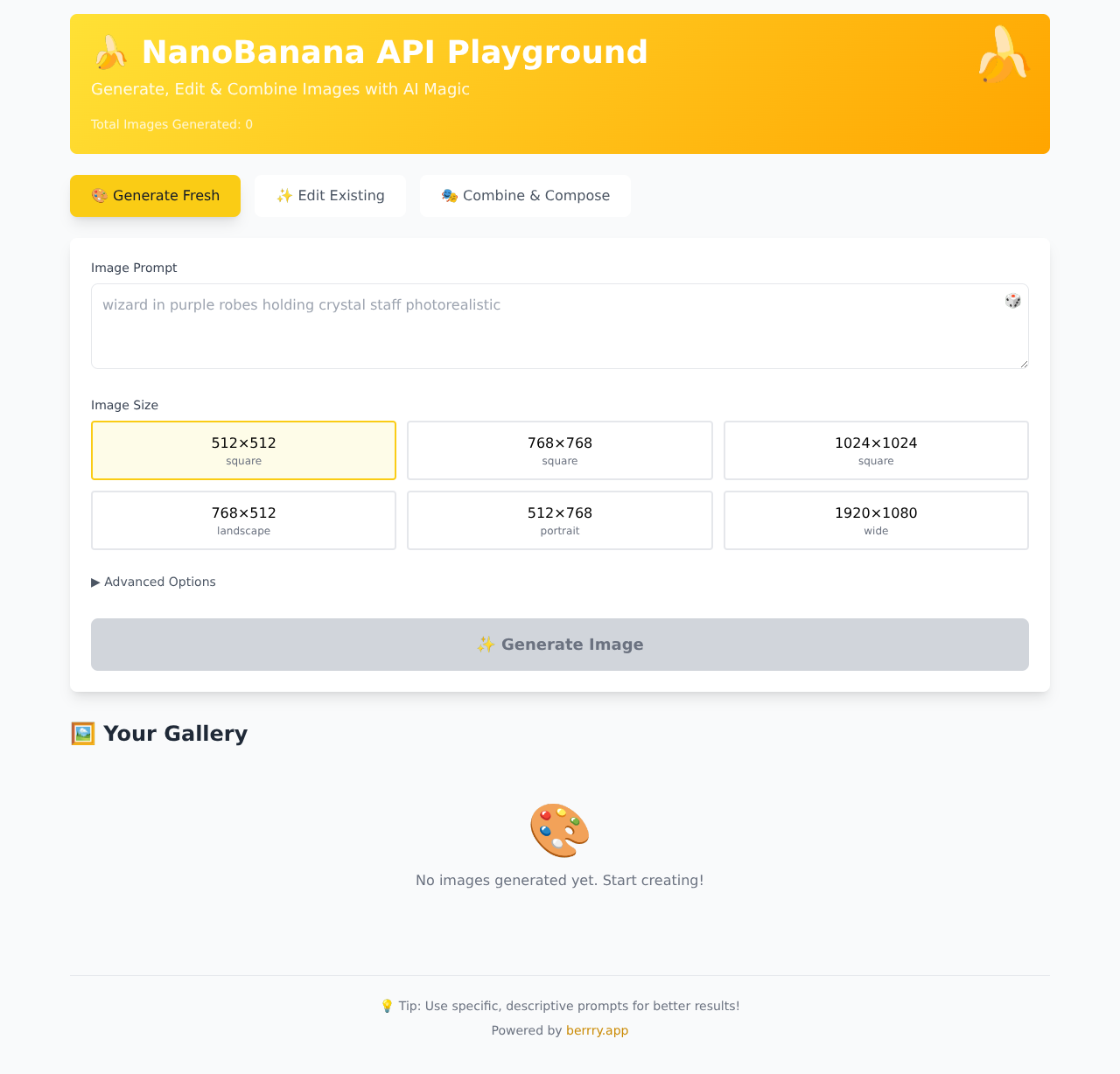1120x1074 pixels.
Task: Select the 512×768 portrait size
Action: tap(560, 520)
